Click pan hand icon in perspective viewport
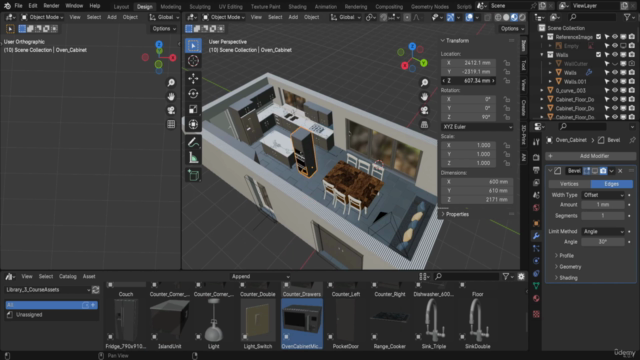 [424, 97]
